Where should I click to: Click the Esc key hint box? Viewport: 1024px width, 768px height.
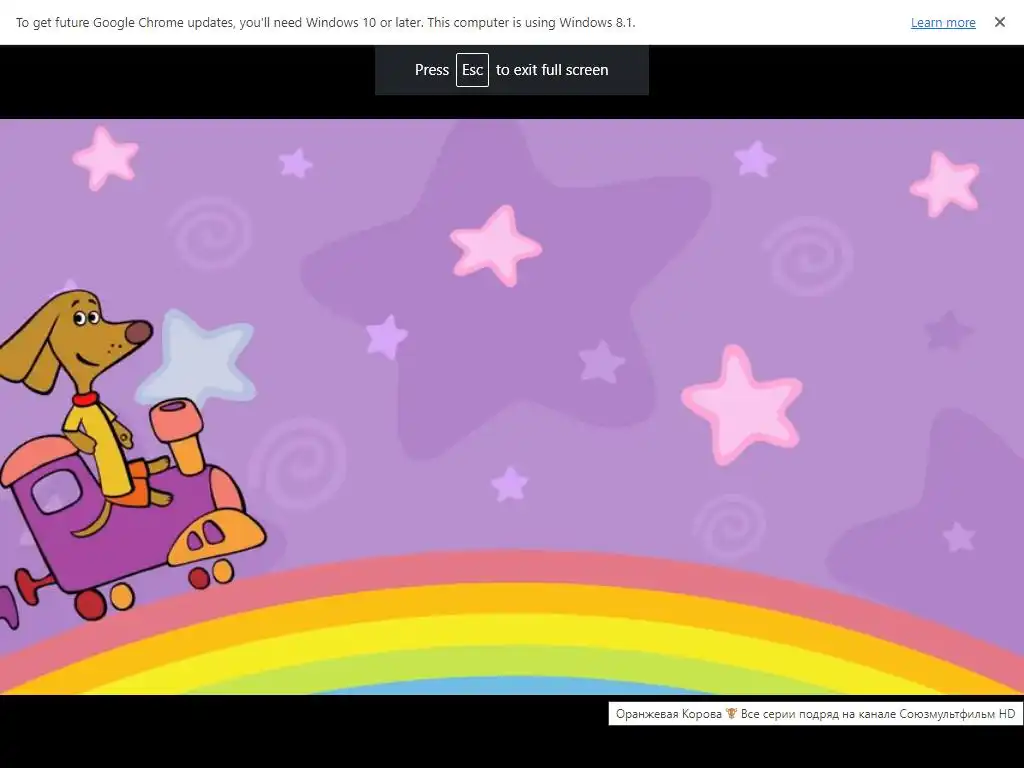point(472,70)
